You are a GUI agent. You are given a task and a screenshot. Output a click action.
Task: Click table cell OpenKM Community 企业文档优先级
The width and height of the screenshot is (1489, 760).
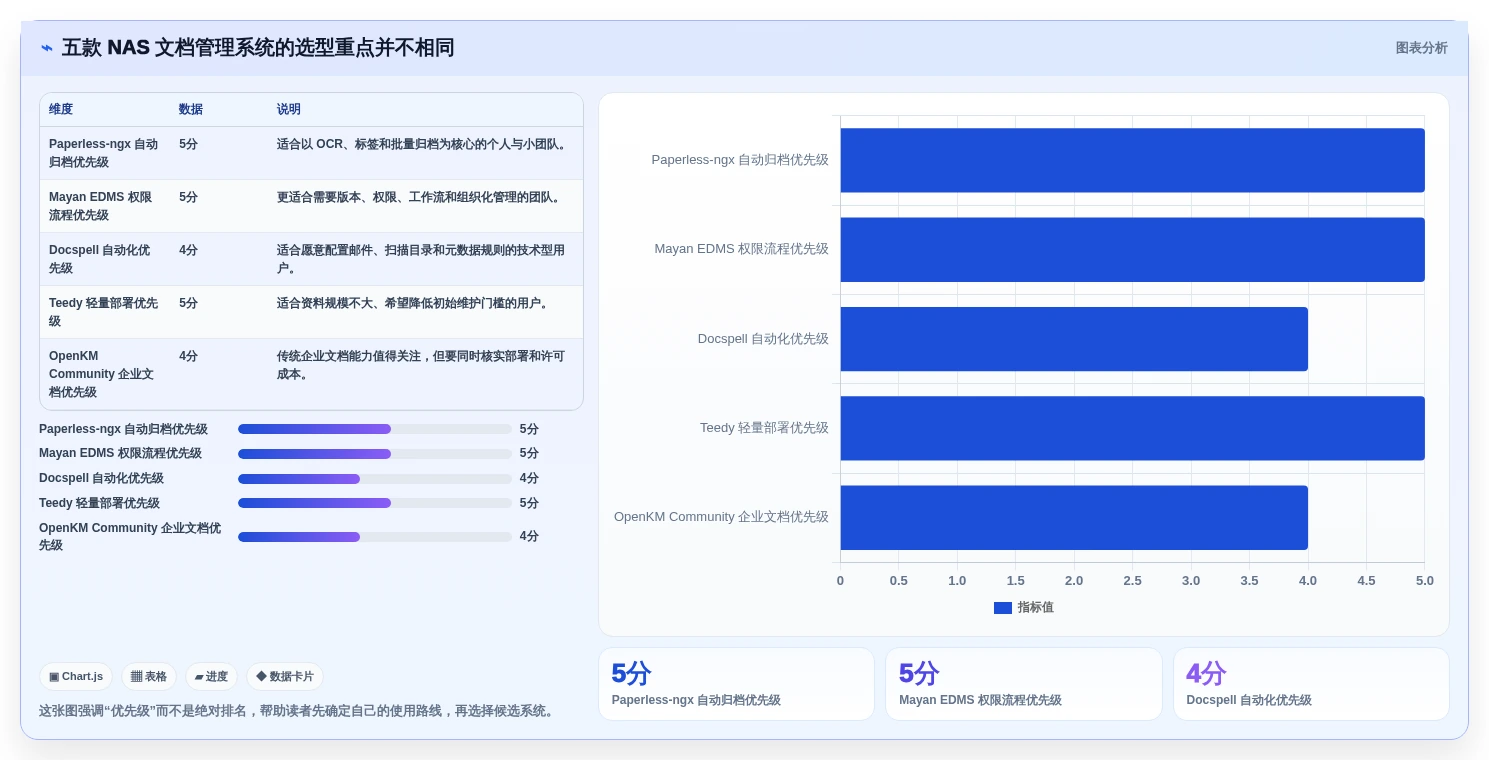tap(104, 374)
